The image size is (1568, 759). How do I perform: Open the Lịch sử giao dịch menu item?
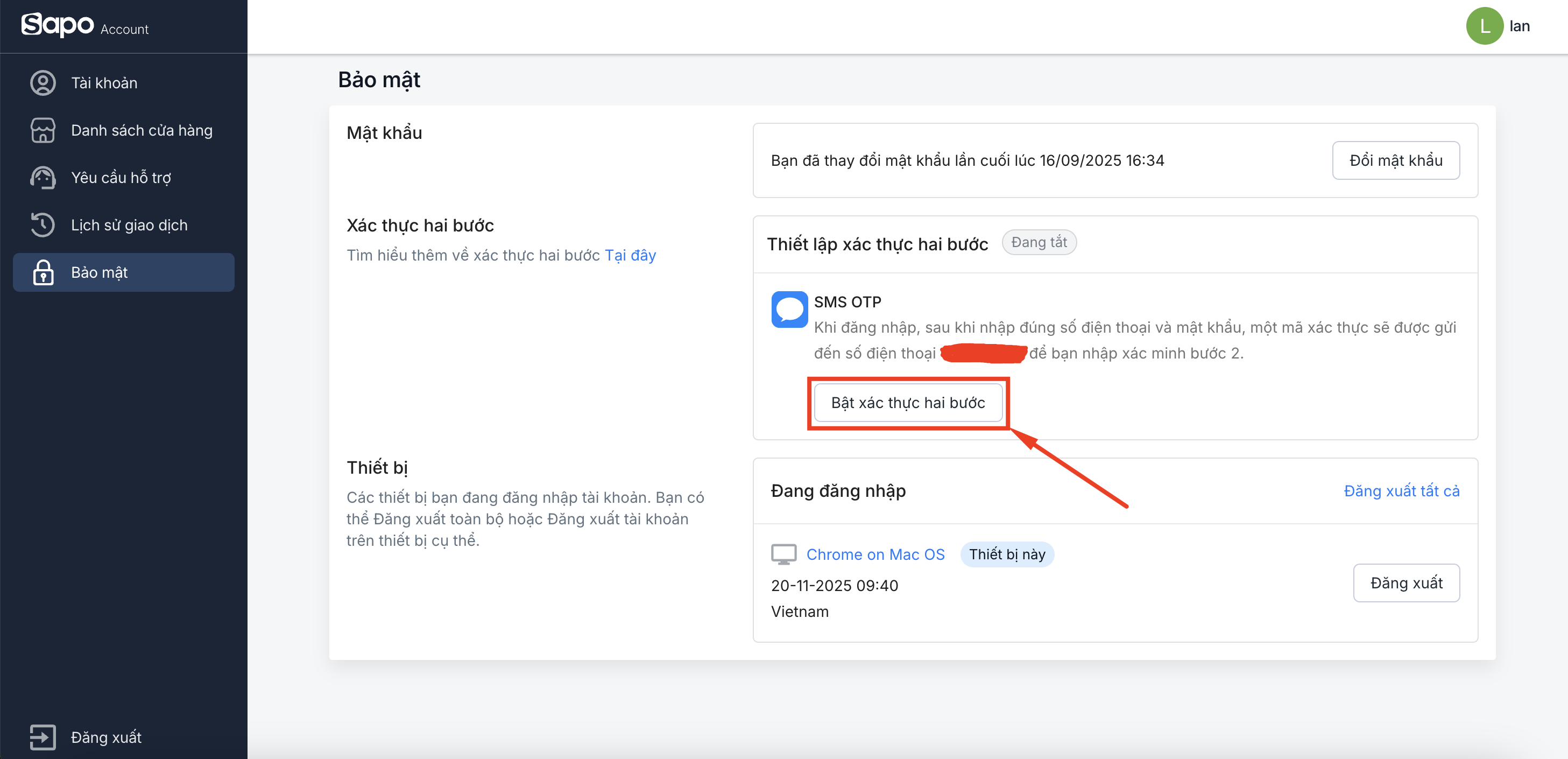pos(129,225)
